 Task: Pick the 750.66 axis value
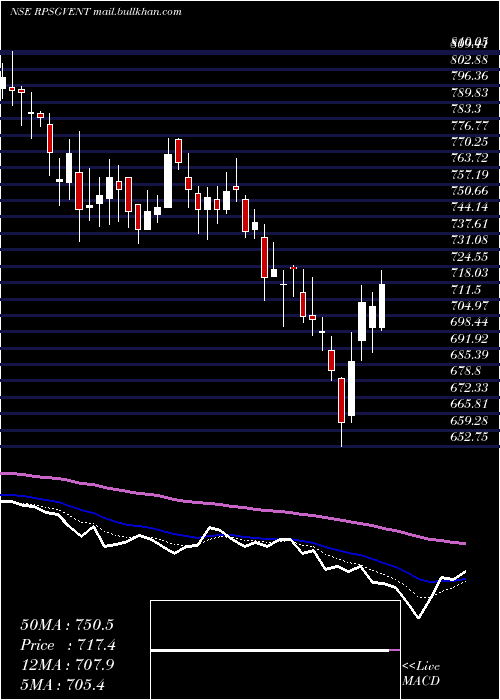[469, 191]
